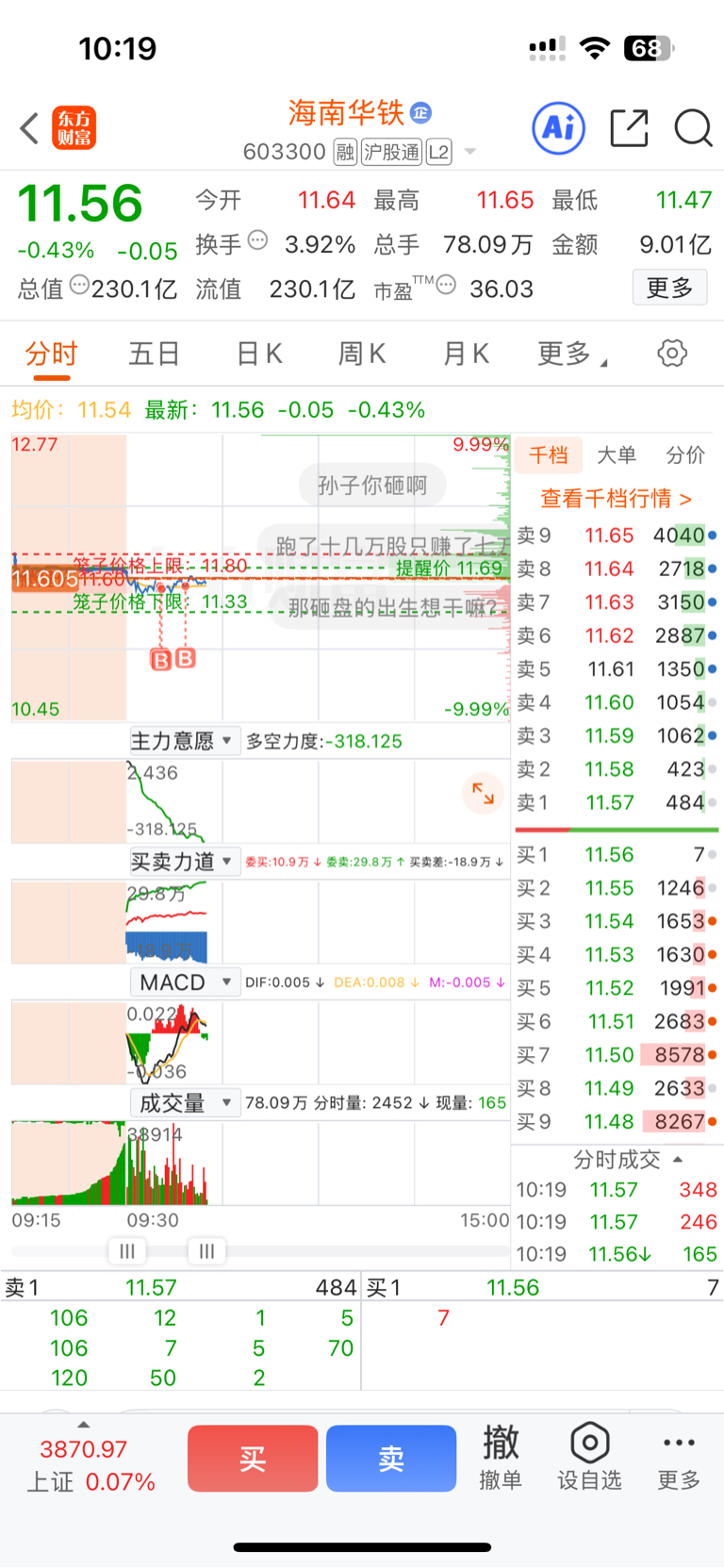Tap the header 更多 quote details button
The width and height of the screenshot is (724, 1568).
point(669,287)
